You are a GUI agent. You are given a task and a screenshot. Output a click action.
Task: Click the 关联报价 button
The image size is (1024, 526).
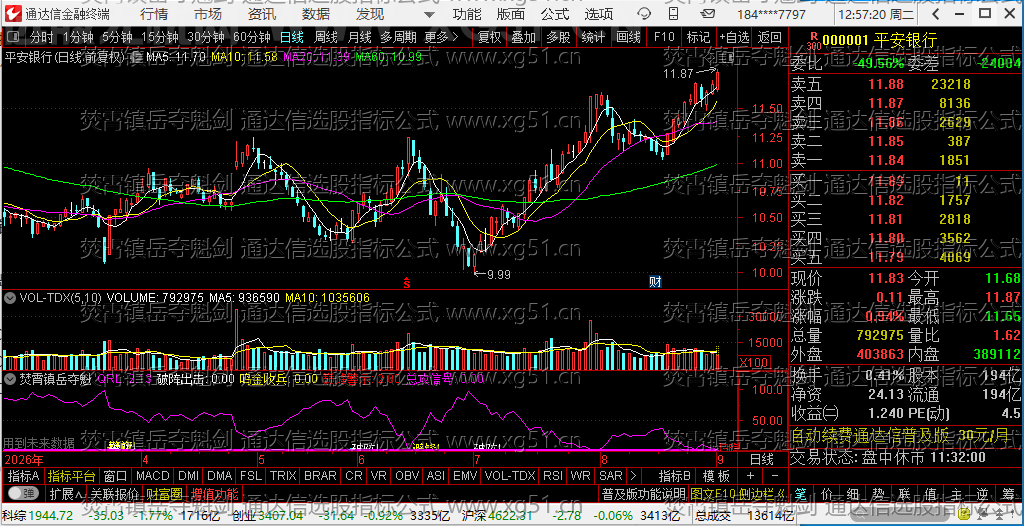[114, 493]
